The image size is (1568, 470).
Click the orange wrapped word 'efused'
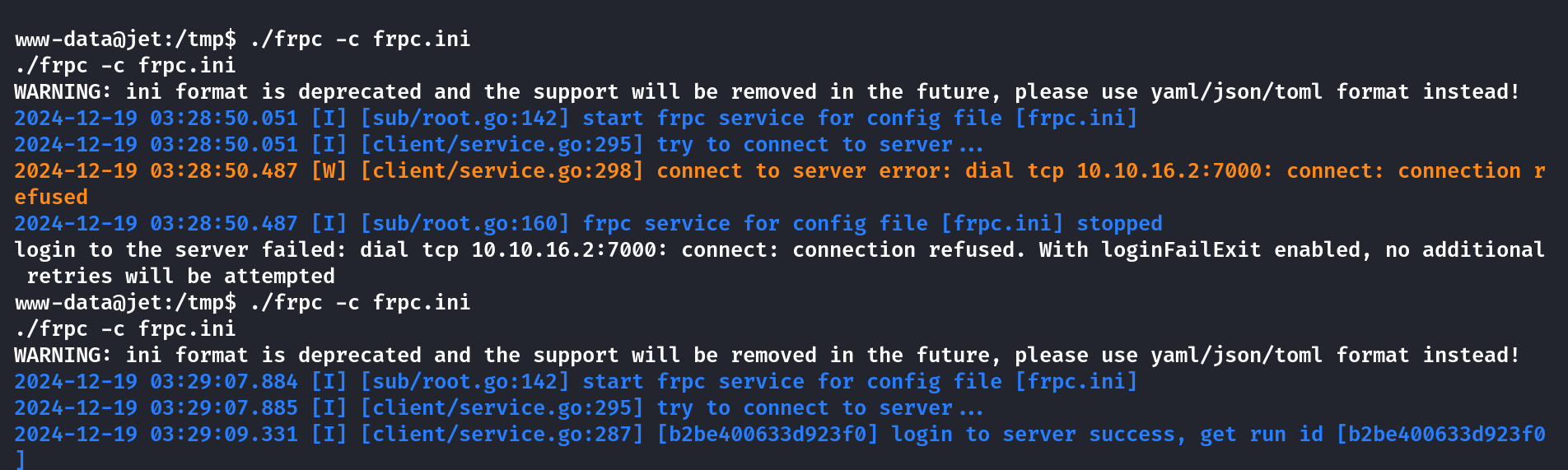51,197
